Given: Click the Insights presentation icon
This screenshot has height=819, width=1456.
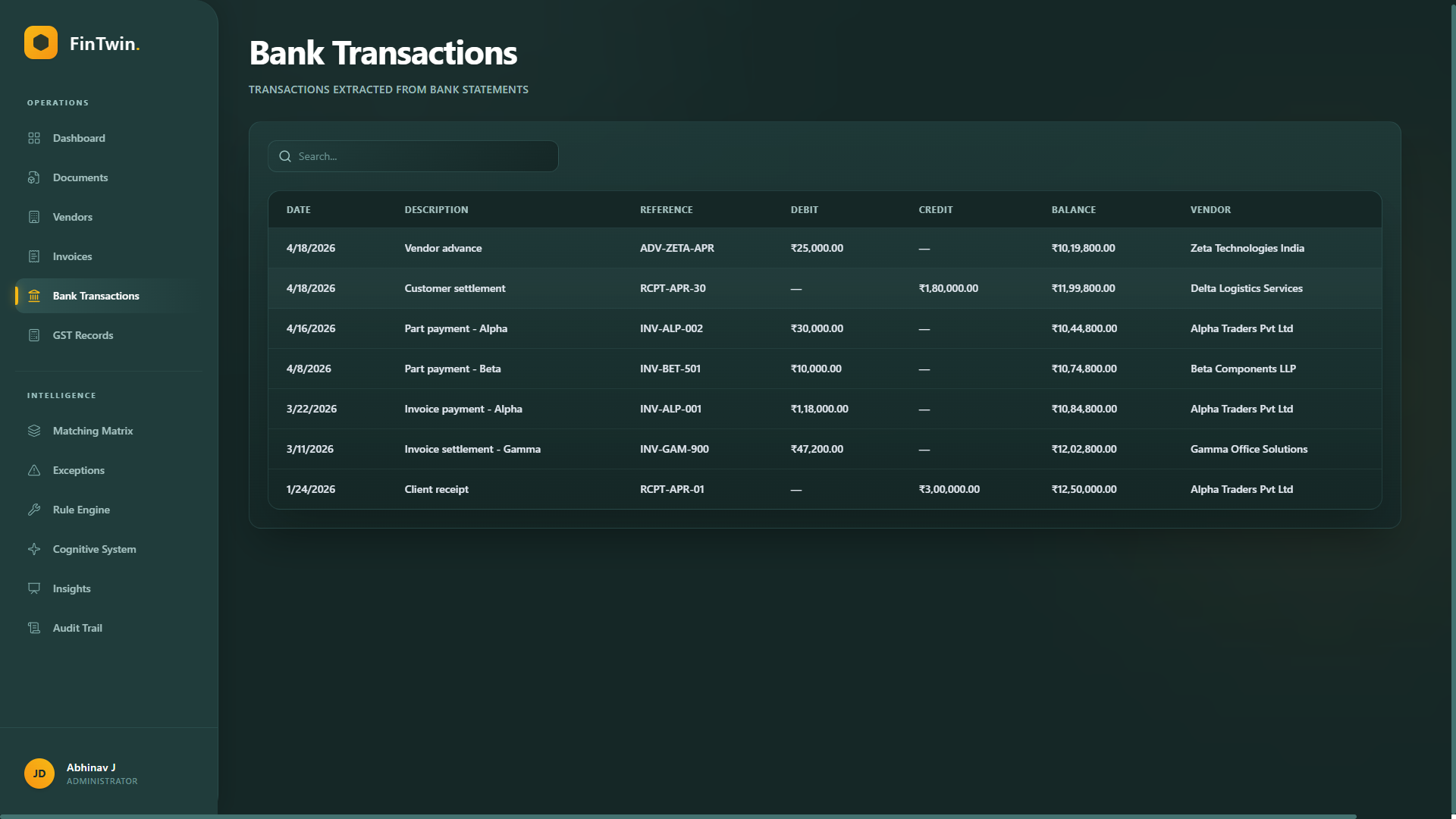Looking at the screenshot, I should pyautogui.click(x=34, y=588).
